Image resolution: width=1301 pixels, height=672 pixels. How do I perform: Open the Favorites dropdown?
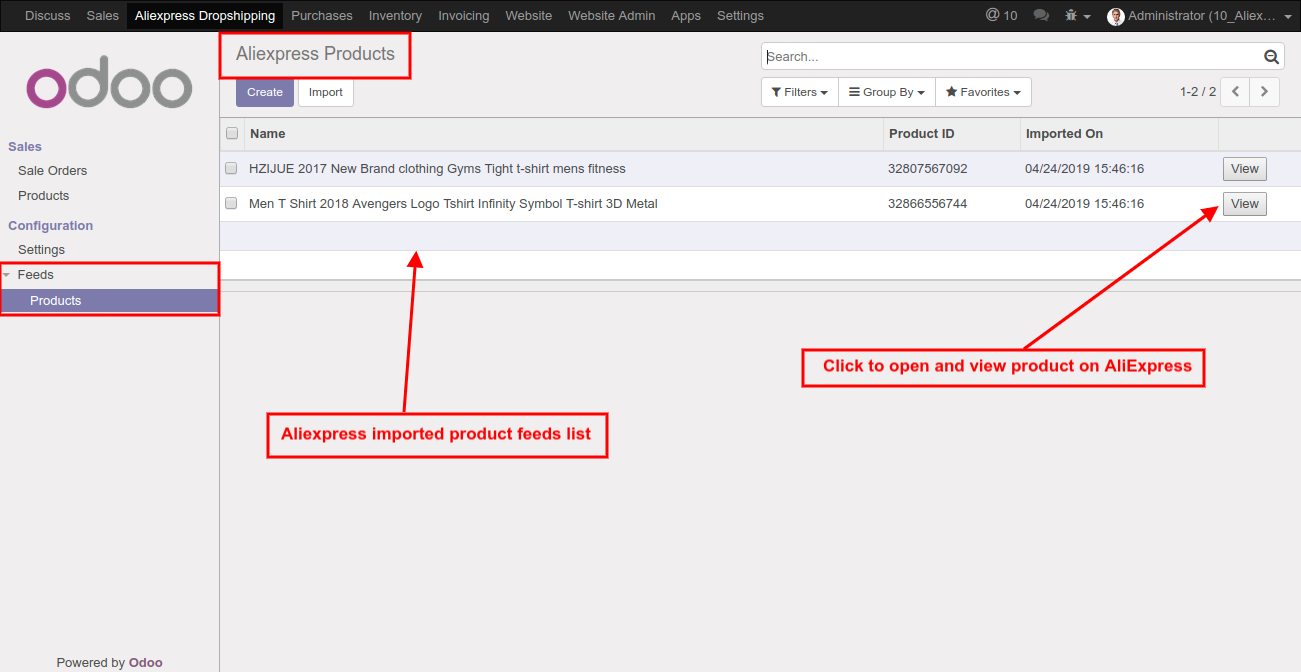[983, 92]
